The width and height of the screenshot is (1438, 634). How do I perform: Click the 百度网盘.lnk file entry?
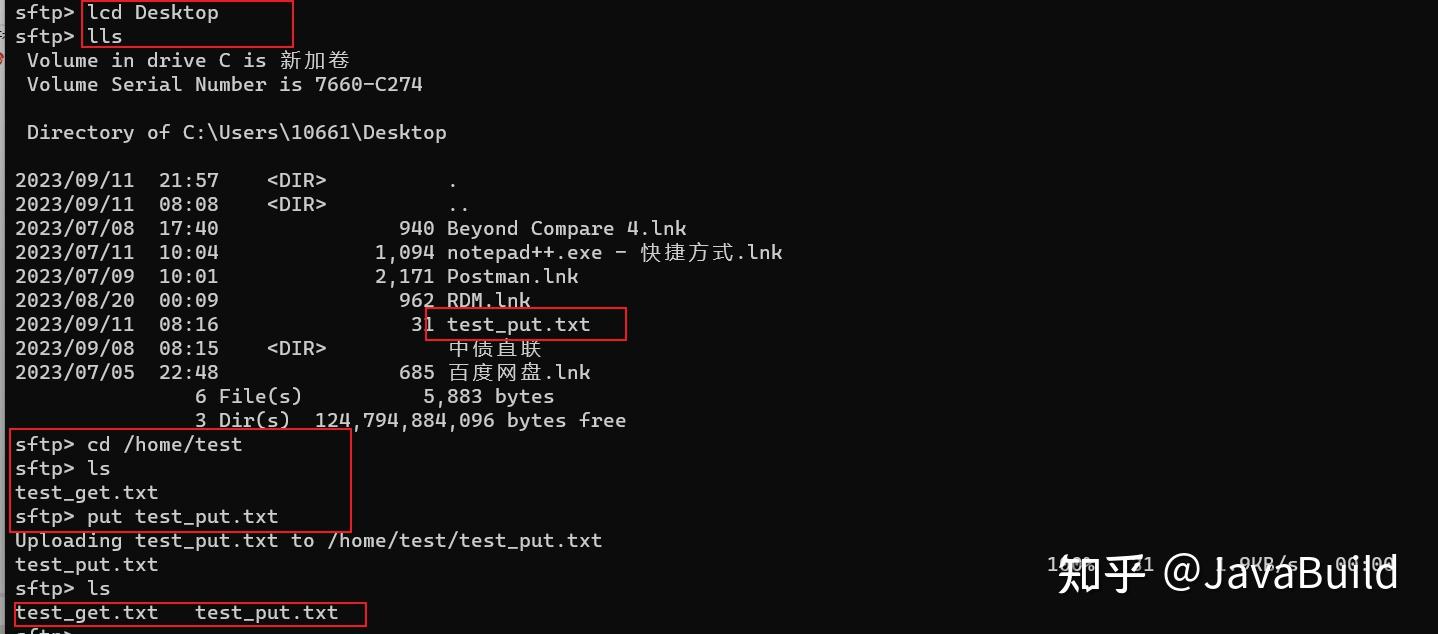click(x=518, y=373)
